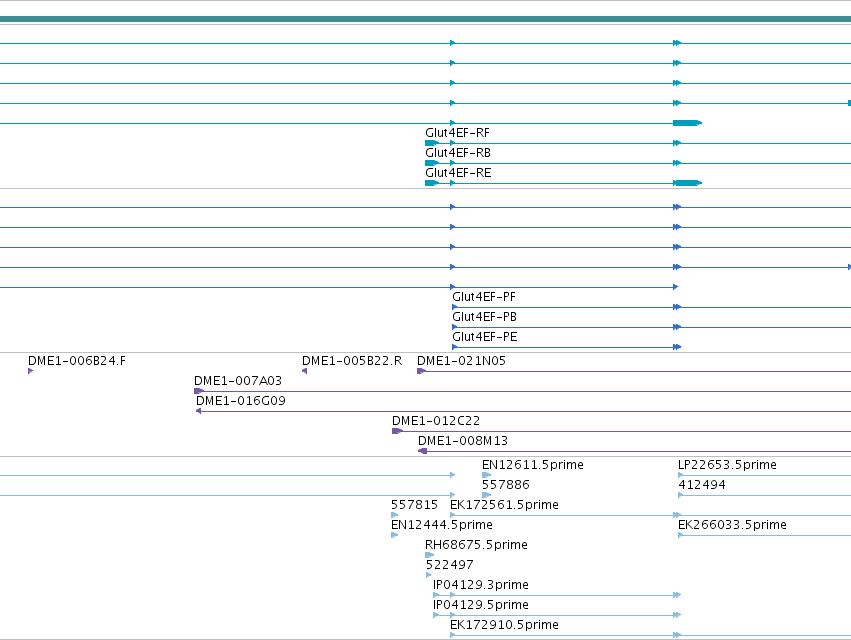Click the RH68675.5prime arrow glyph
The image size is (851, 640).
coord(429,555)
